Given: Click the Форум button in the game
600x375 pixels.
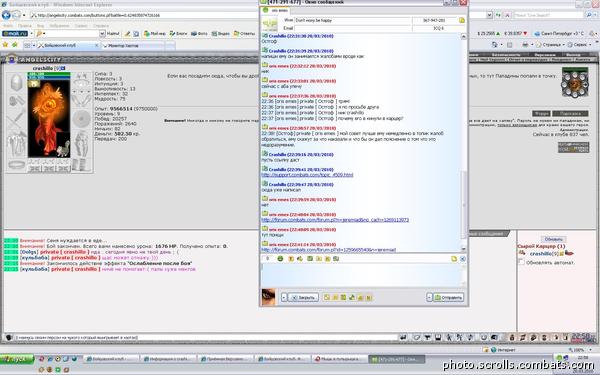Looking at the screenshot, I should click(x=541, y=114).
